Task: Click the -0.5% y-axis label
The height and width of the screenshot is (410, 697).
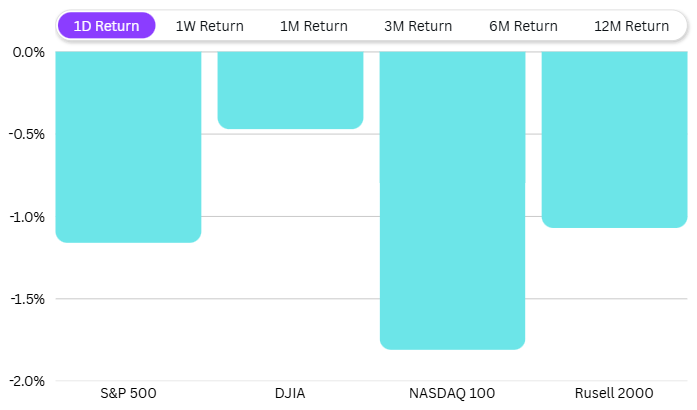Action: (27, 134)
